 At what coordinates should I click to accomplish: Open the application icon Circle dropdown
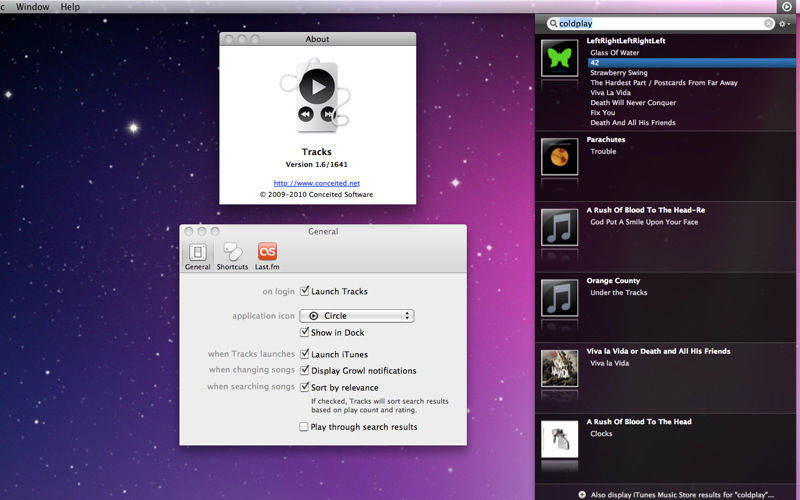(x=357, y=316)
